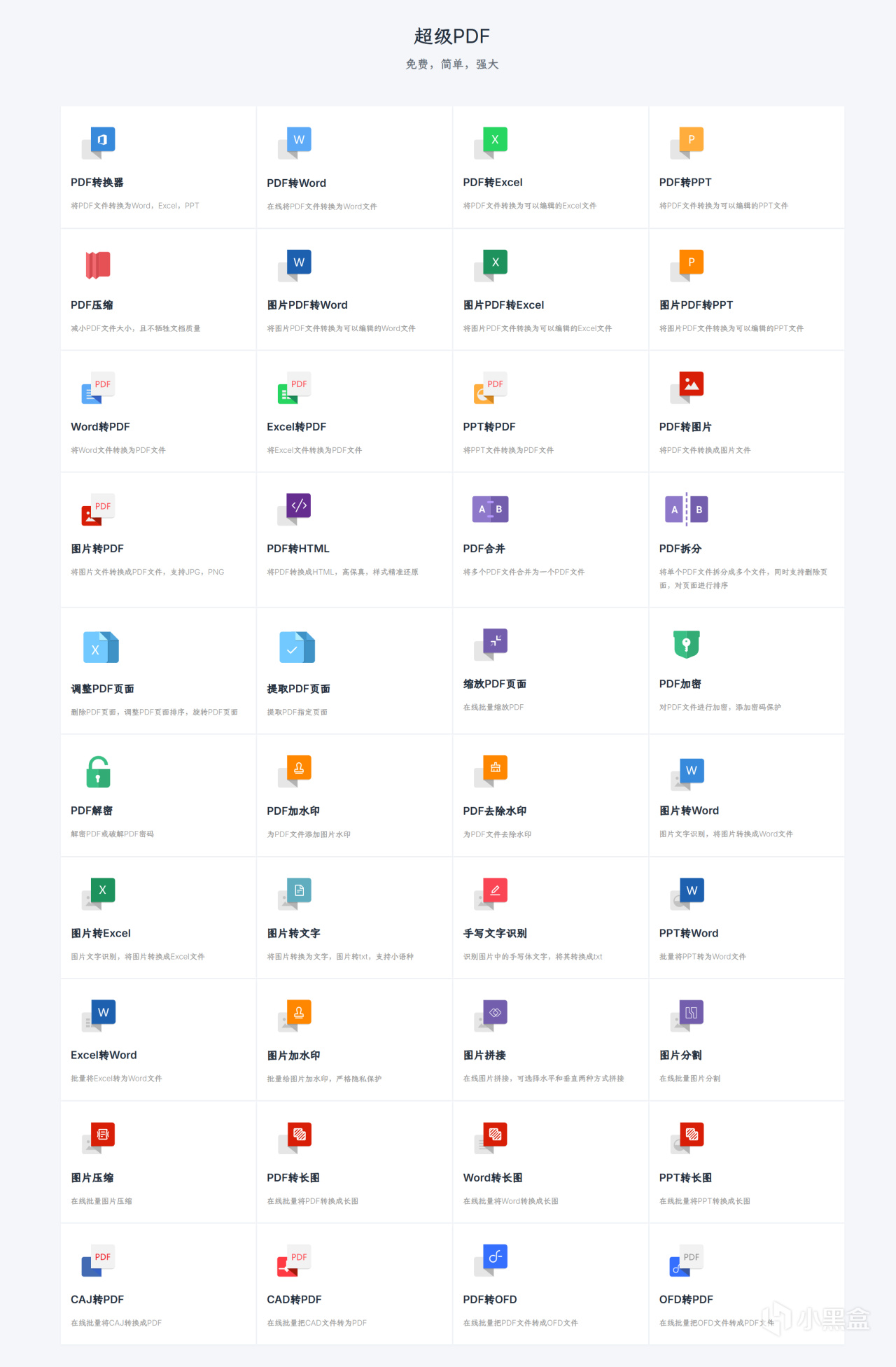
Task: Open the 图片压缩 description text
Action: [101, 1200]
